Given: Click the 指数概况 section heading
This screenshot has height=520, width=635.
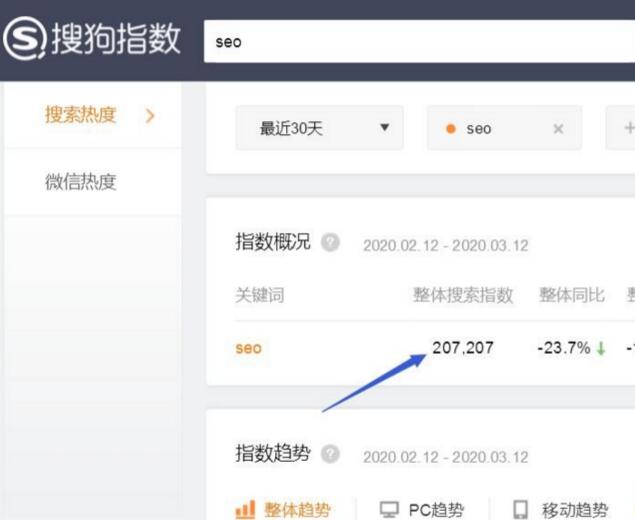Looking at the screenshot, I should (273, 242).
